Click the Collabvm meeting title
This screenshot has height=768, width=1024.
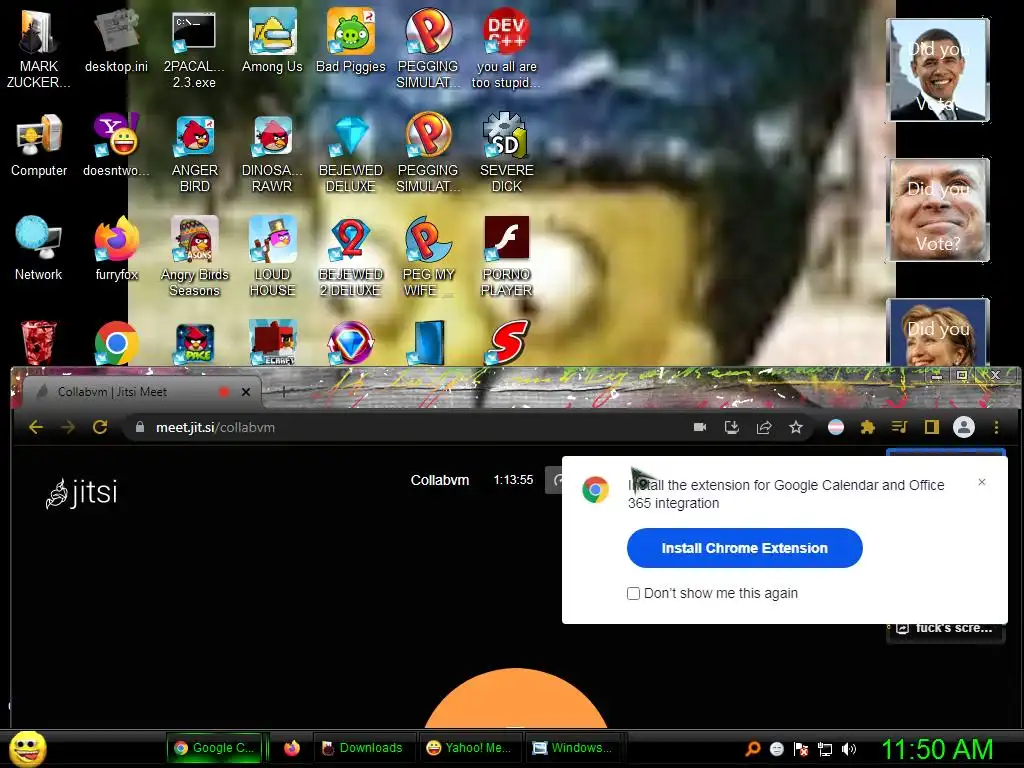tap(440, 480)
